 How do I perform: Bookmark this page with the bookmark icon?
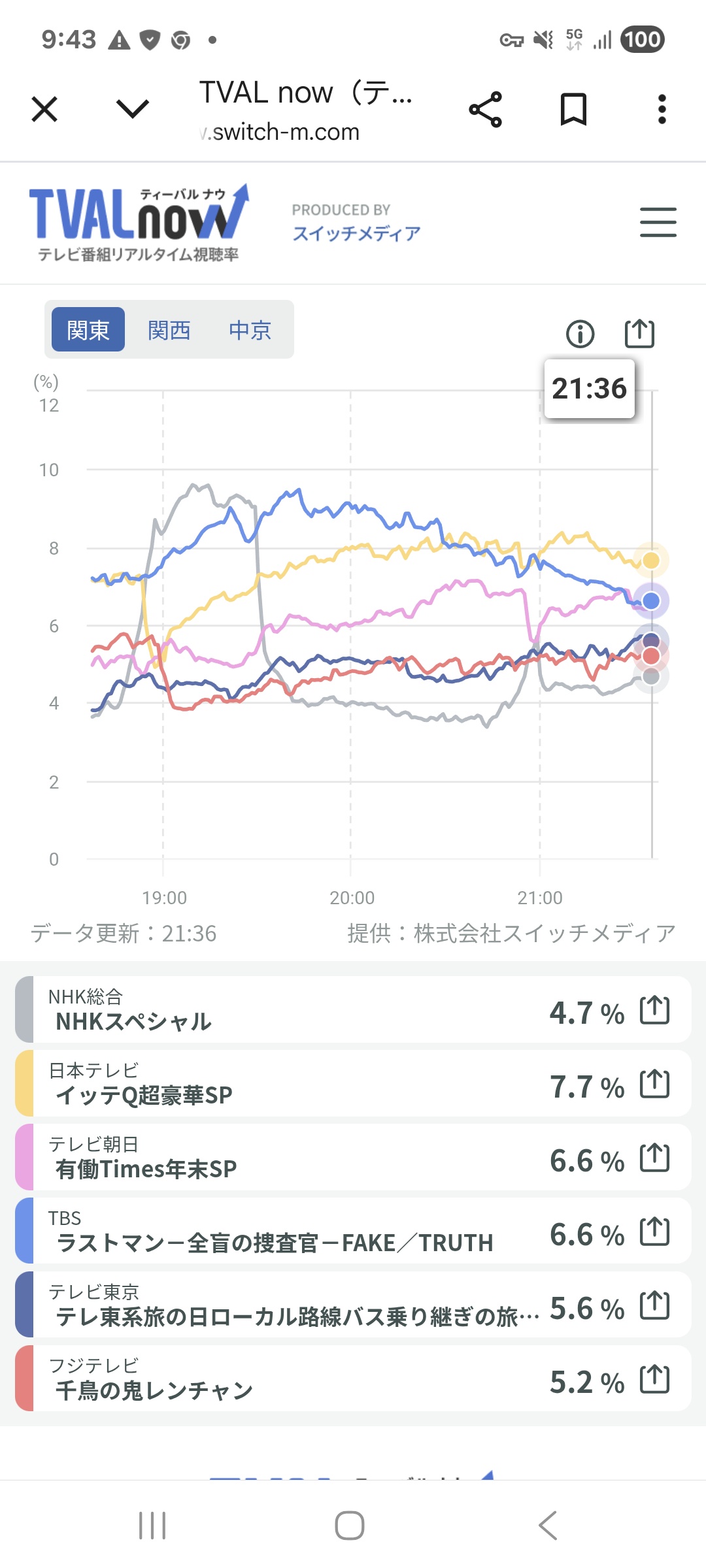tap(573, 109)
